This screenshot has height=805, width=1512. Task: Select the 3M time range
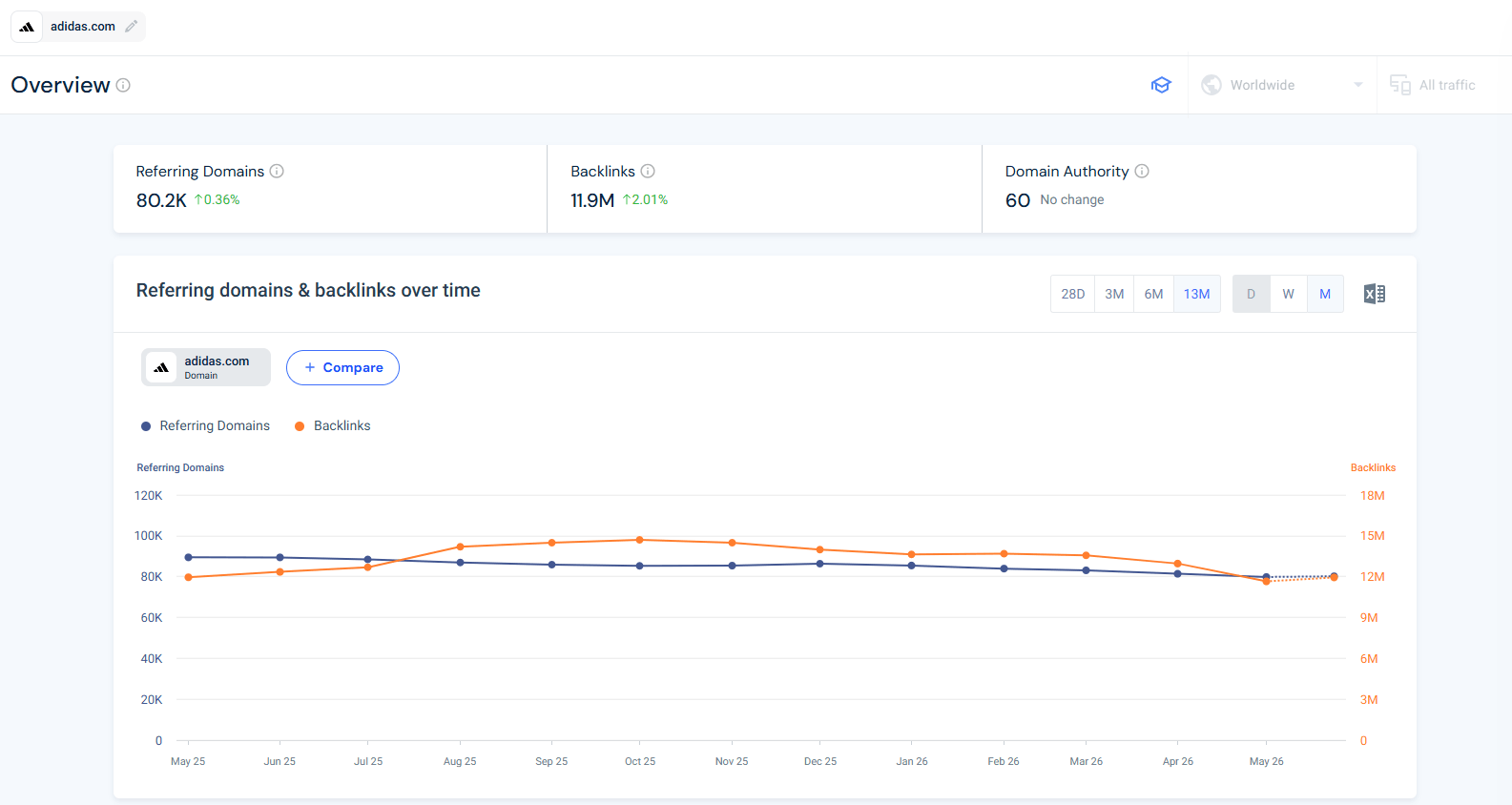pos(1114,294)
